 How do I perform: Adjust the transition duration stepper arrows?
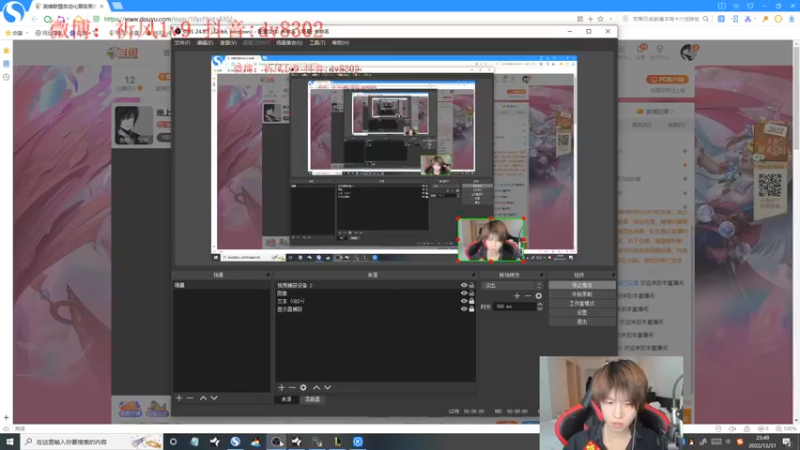coord(540,307)
